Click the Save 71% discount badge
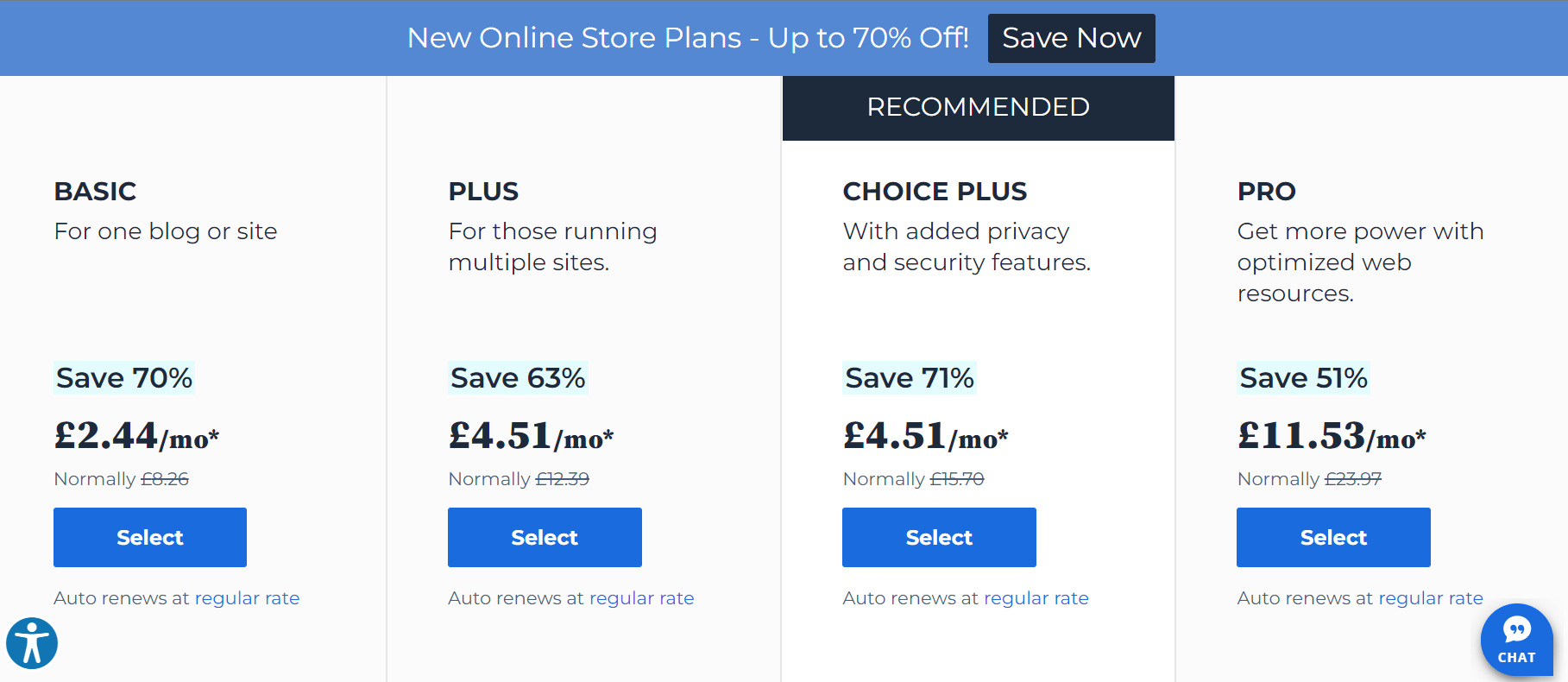The image size is (1568, 682). click(x=910, y=378)
